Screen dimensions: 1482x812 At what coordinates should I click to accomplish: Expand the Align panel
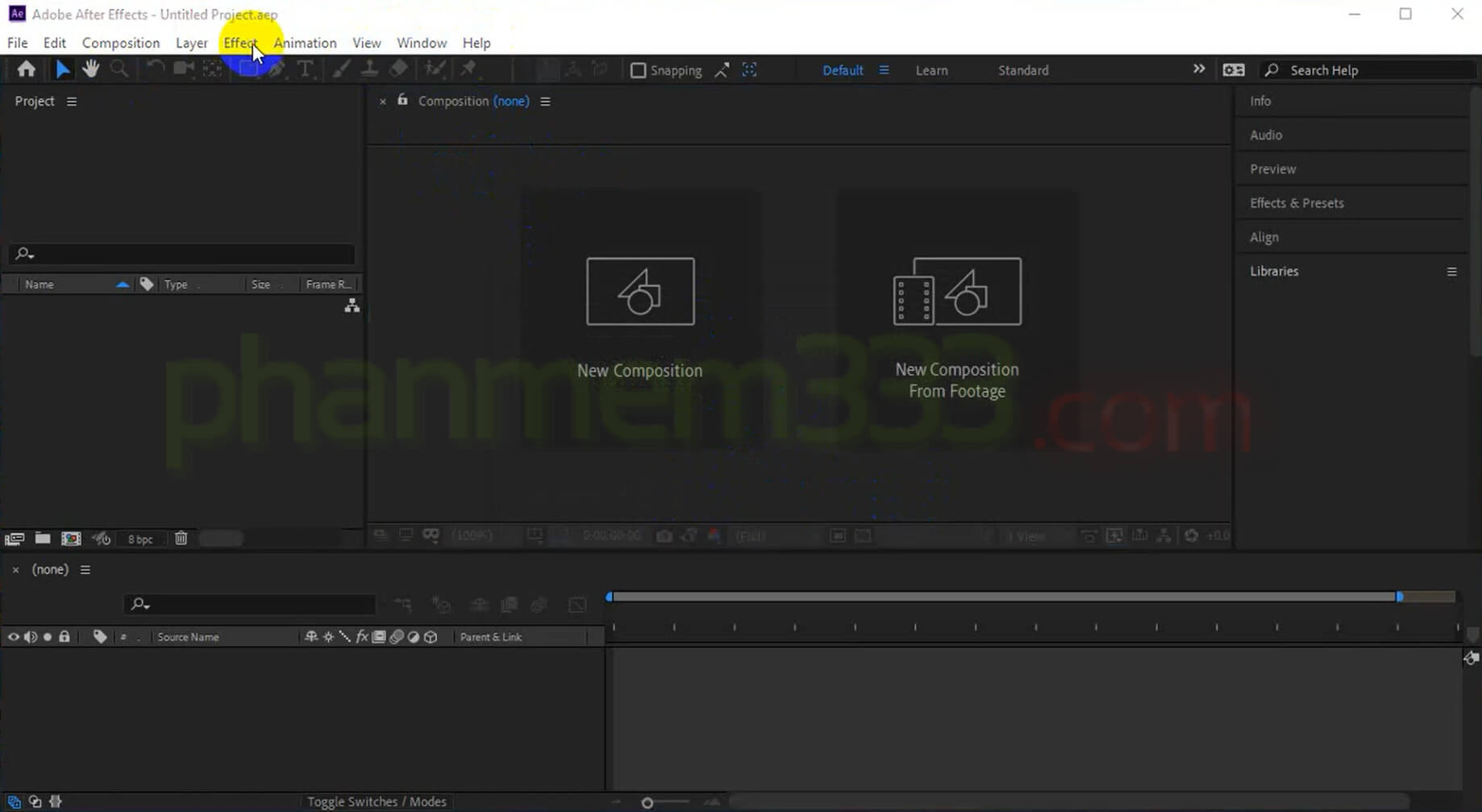click(x=1264, y=237)
